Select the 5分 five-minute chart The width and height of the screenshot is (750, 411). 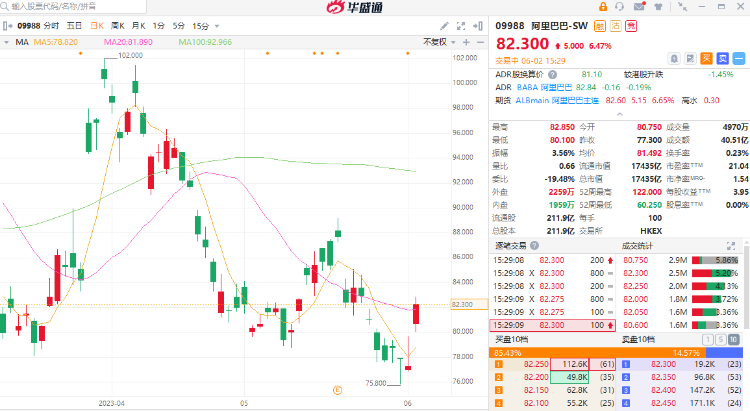click(x=178, y=26)
